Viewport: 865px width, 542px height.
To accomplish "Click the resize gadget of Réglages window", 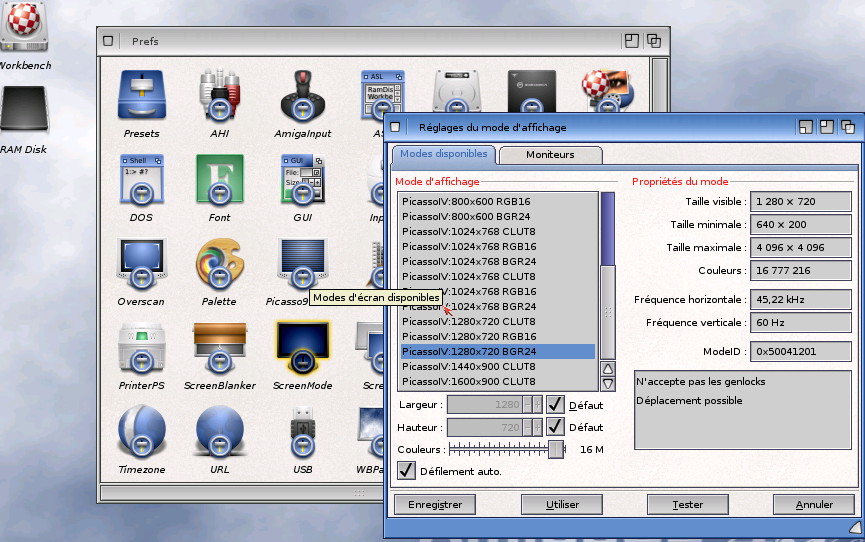I will tap(856, 527).
